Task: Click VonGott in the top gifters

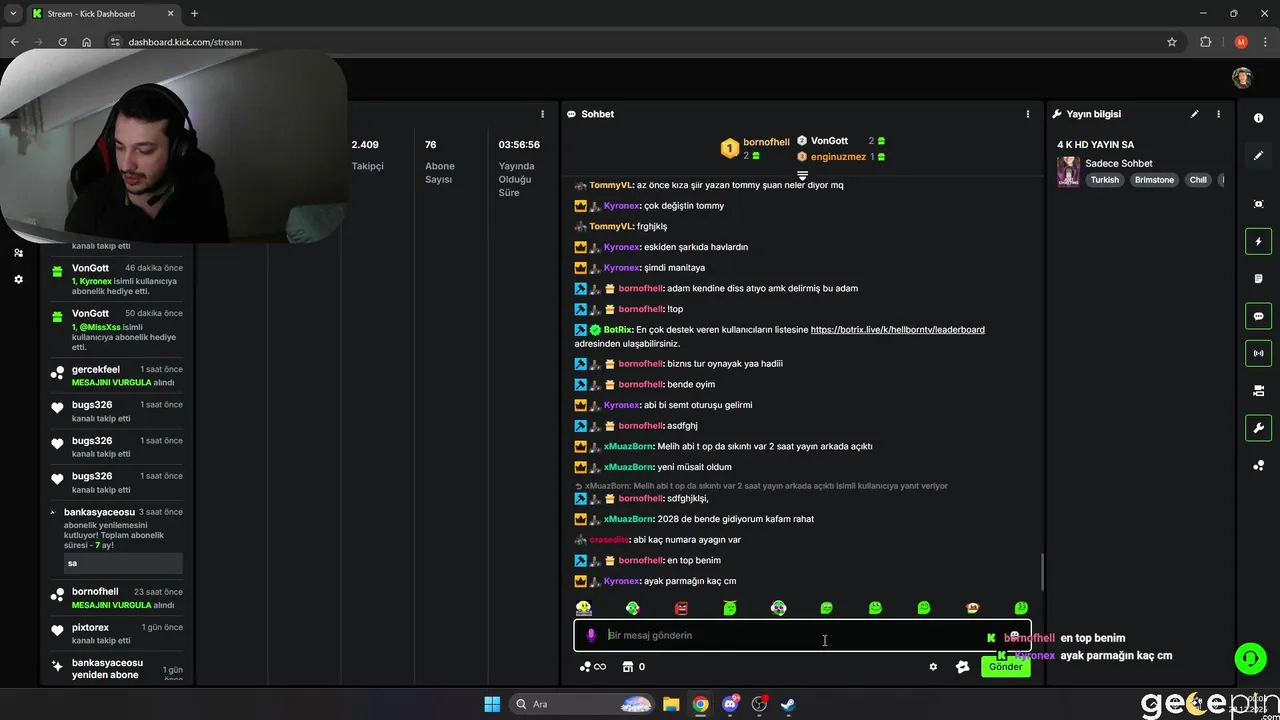Action: click(x=829, y=141)
